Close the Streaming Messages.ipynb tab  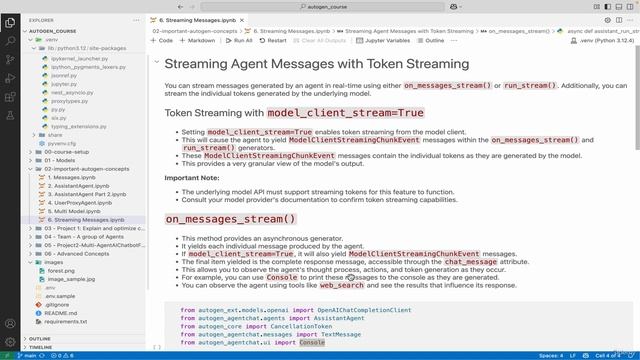pos(242,20)
